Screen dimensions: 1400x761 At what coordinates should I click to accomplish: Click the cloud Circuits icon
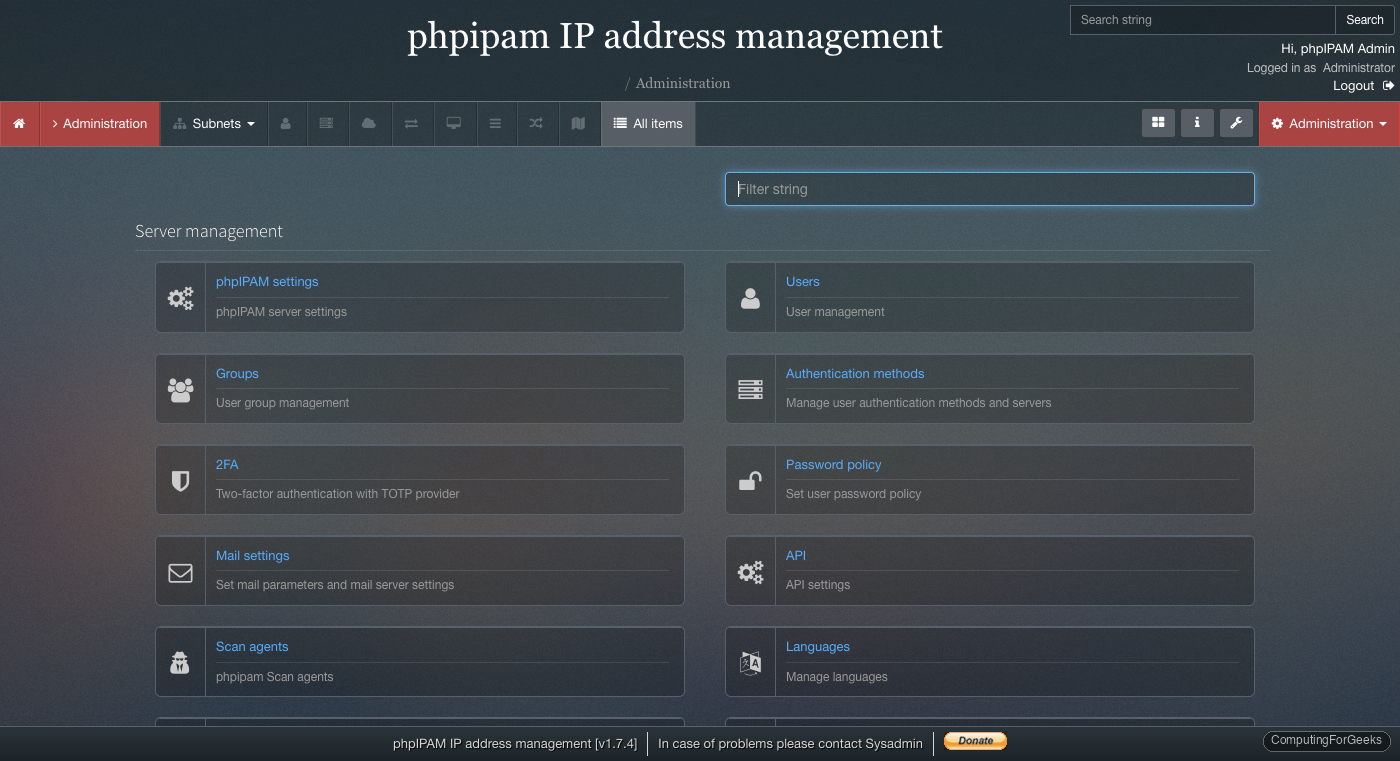[369, 123]
